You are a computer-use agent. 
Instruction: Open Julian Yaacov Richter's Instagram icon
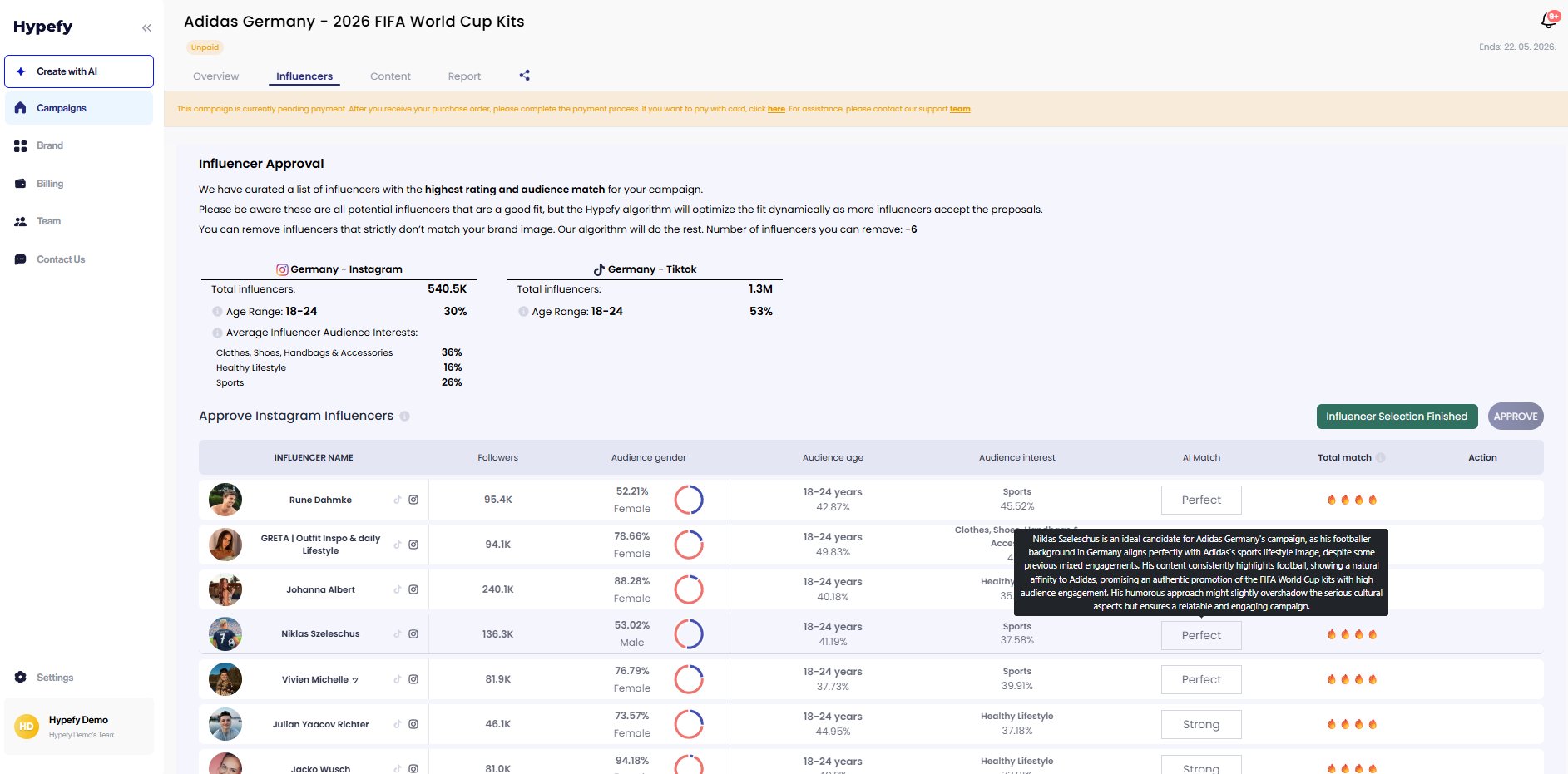[413, 724]
